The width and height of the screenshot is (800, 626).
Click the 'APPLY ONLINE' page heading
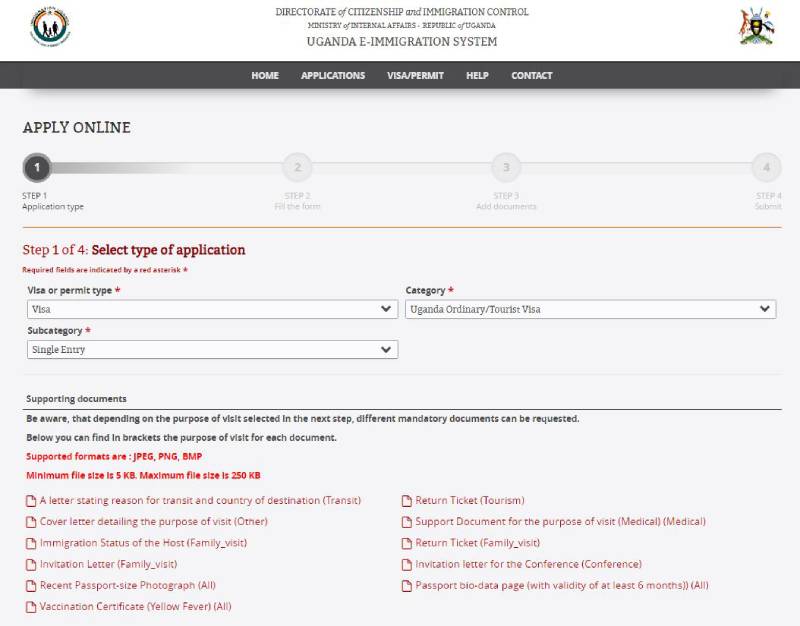coord(77,128)
